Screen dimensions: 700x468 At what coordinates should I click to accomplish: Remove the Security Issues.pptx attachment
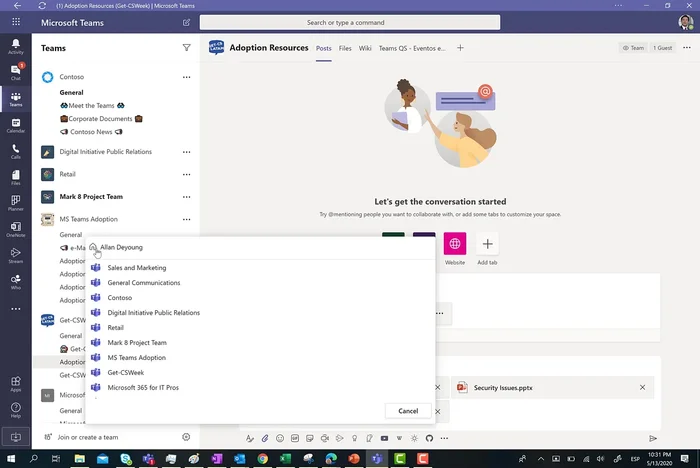coord(642,387)
